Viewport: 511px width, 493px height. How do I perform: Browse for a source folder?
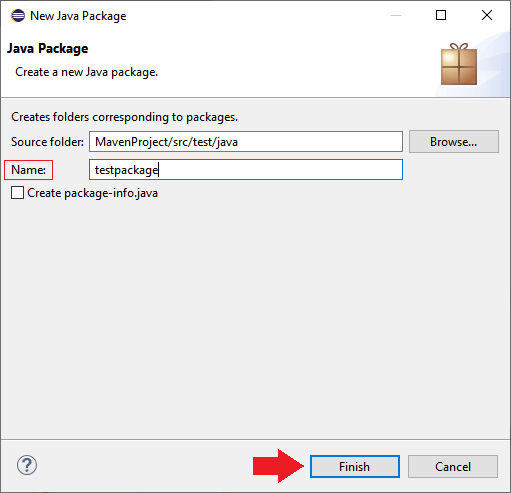[454, 142]
